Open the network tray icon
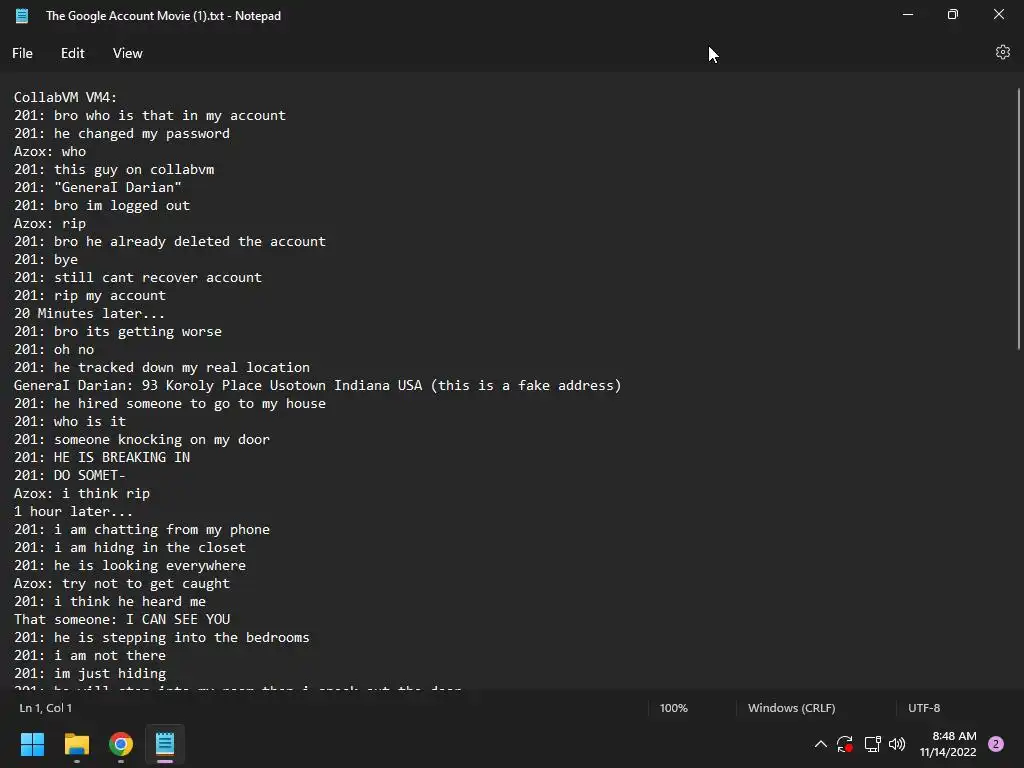Image resolution: width=1024 pixels, height=768 pixels. pyautogui.click(x=872, y=744)
